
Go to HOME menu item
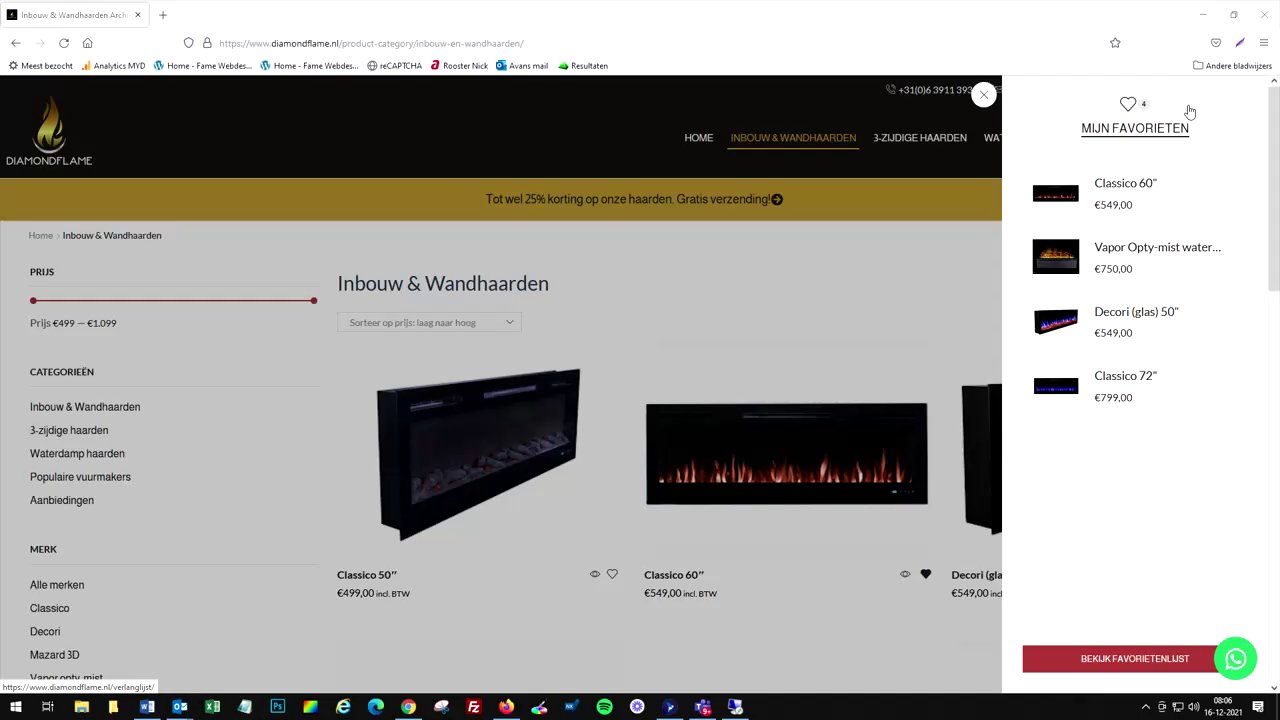[x=698, y=138]
